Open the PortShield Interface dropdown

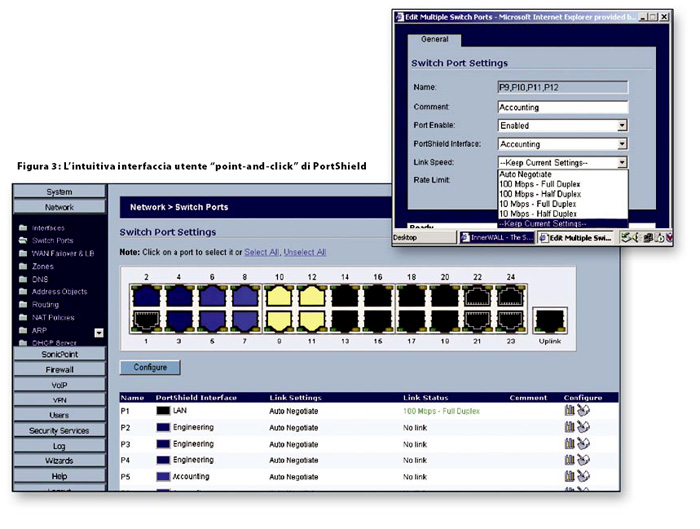[x=562, y=144]
